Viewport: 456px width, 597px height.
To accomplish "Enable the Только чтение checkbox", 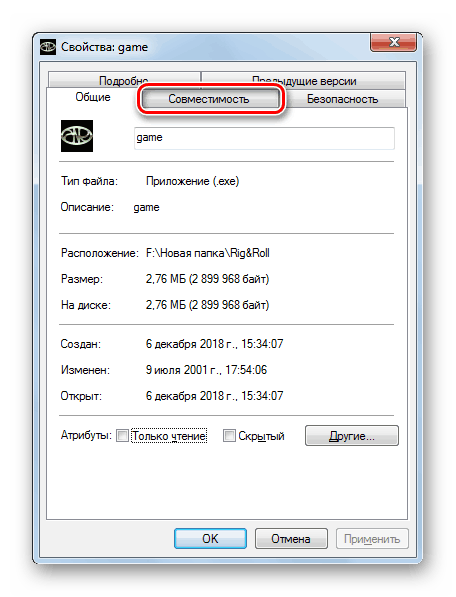I will point(123,436).
